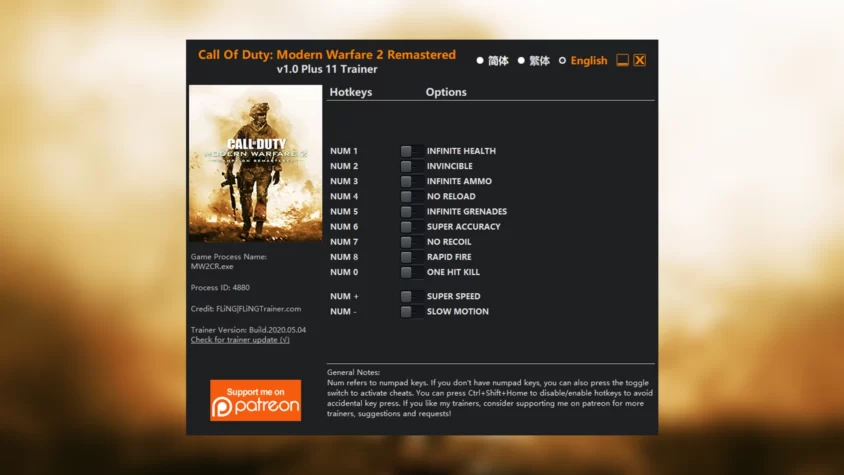This screenshot has width=844, height=475.
Task: Toggle the Super Speed switch
Action: click(412, 296)
